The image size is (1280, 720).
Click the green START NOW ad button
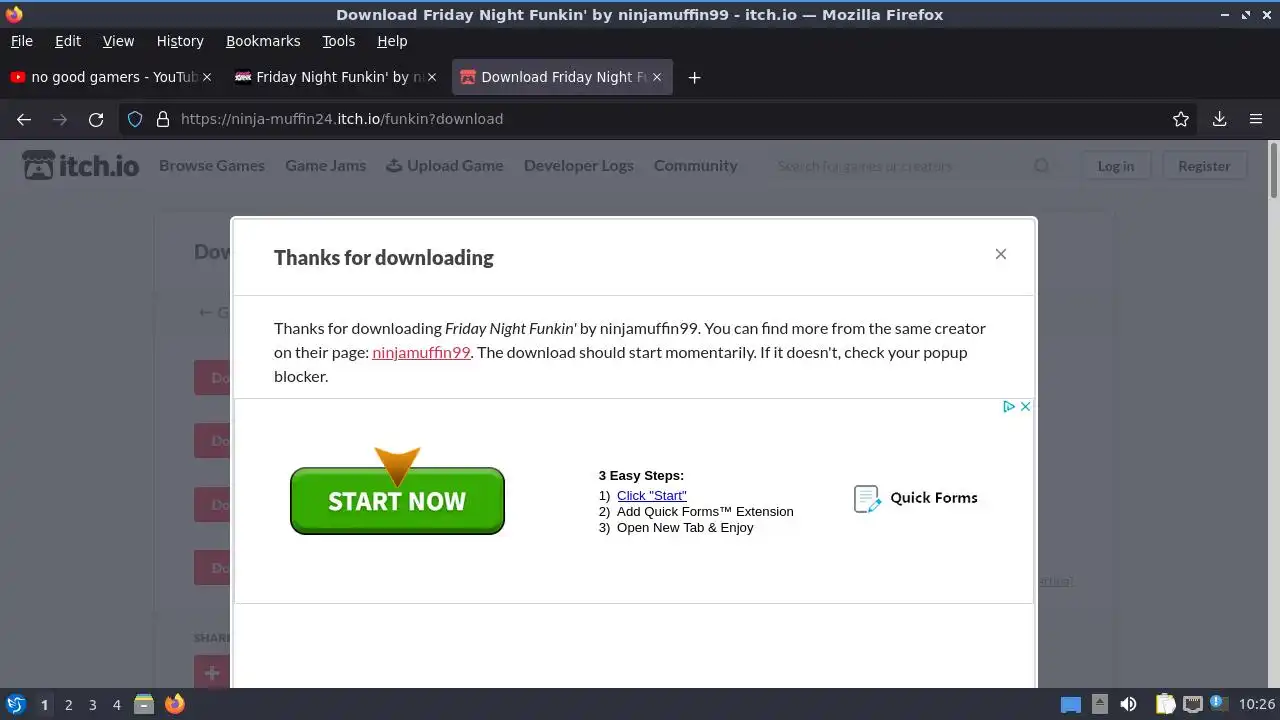pos(397,501)
